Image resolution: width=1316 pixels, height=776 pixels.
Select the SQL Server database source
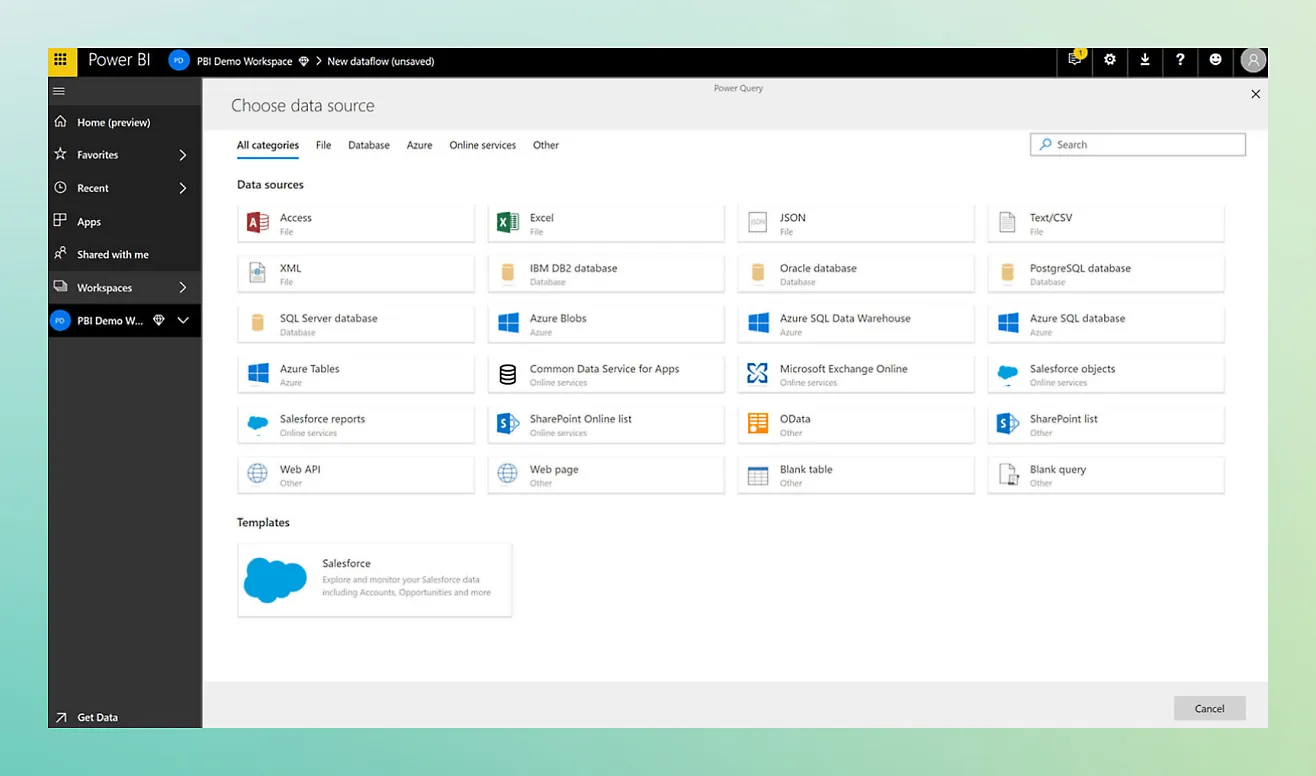355,324
